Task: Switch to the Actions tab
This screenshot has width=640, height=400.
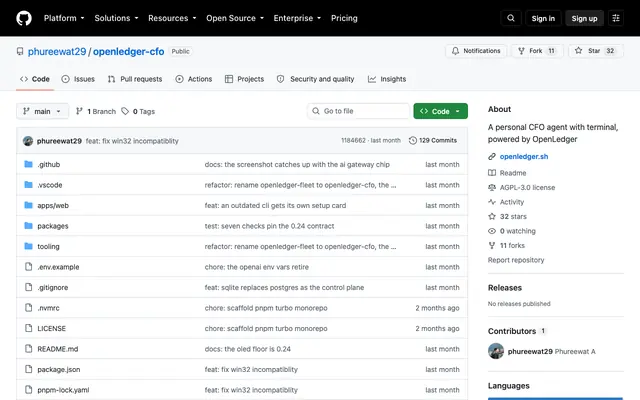Action: tap(193, 79)
